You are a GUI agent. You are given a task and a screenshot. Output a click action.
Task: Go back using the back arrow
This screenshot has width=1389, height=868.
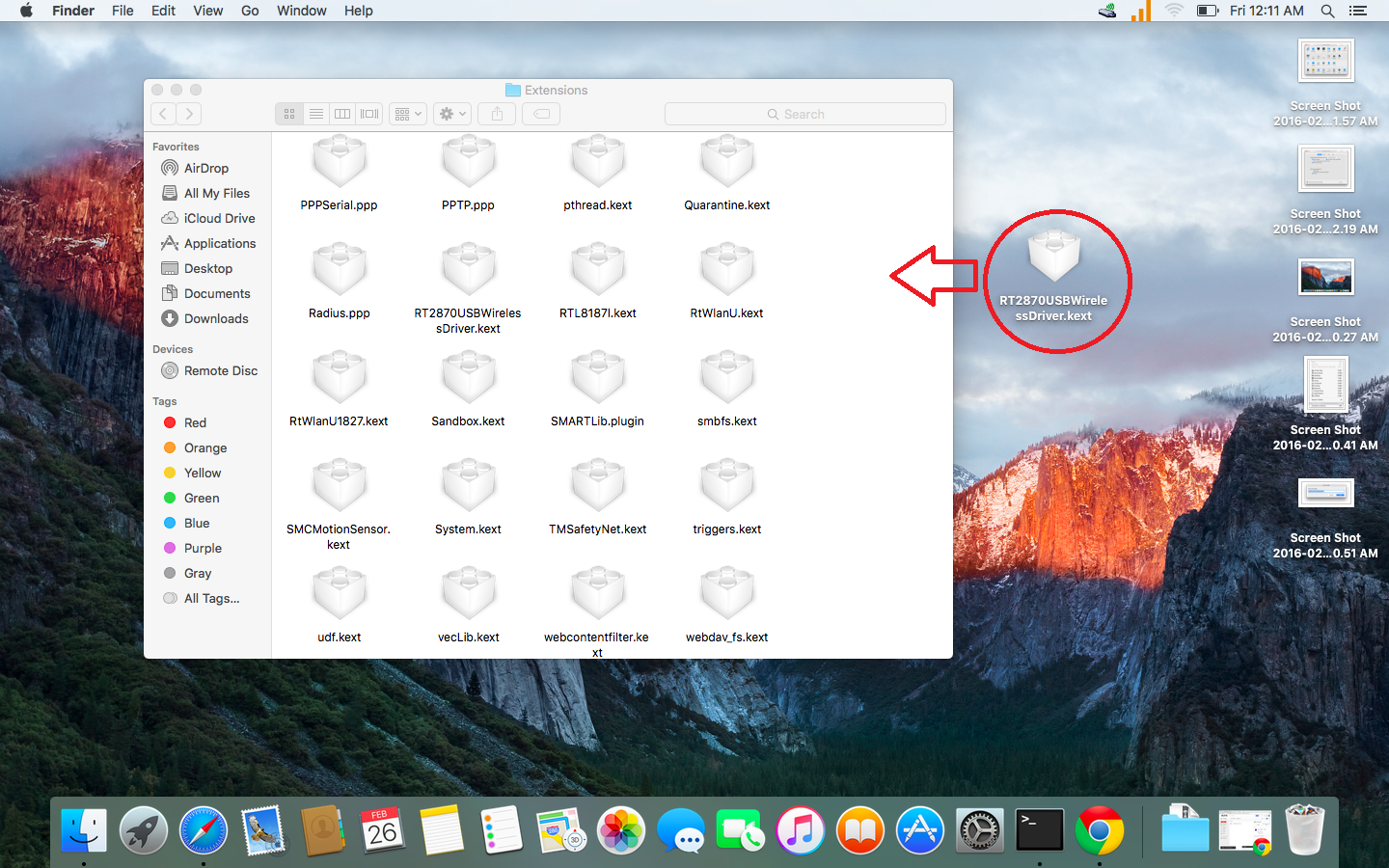(163, 114)
